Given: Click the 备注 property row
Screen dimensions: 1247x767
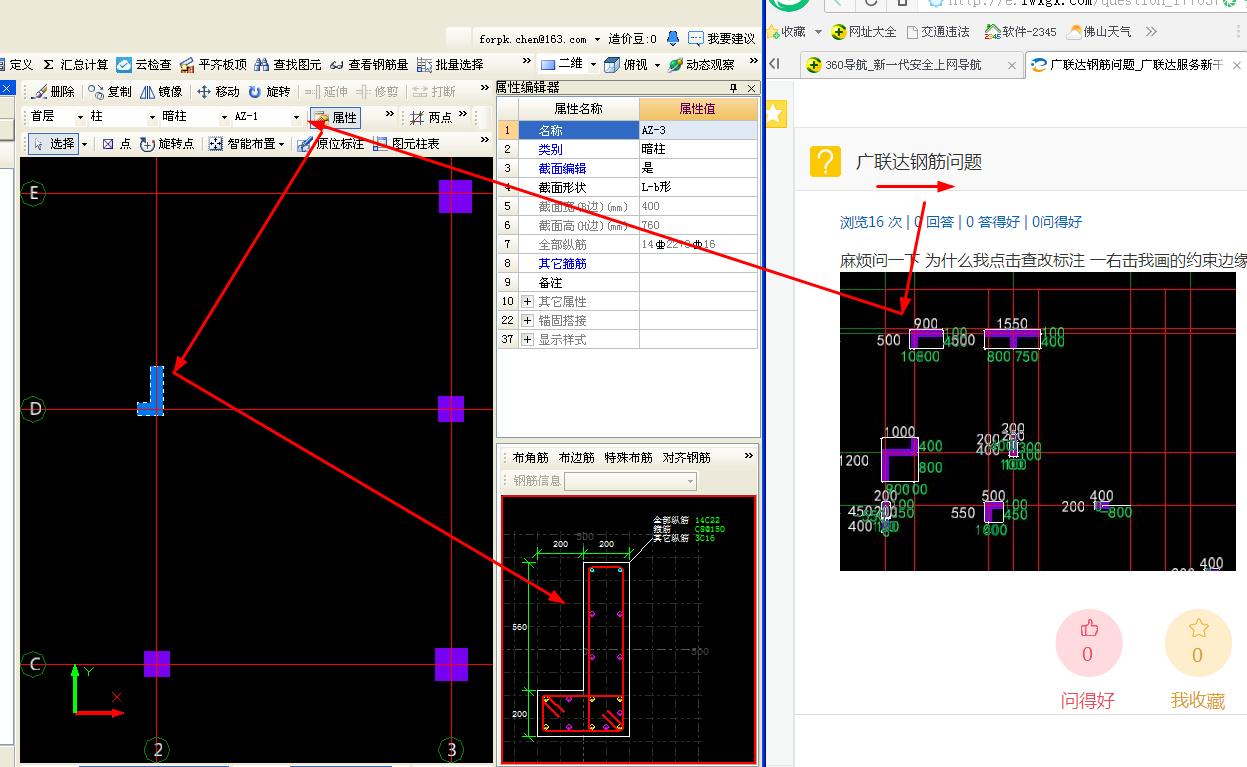Looking at the screenshot, I should tap(628, 282).
